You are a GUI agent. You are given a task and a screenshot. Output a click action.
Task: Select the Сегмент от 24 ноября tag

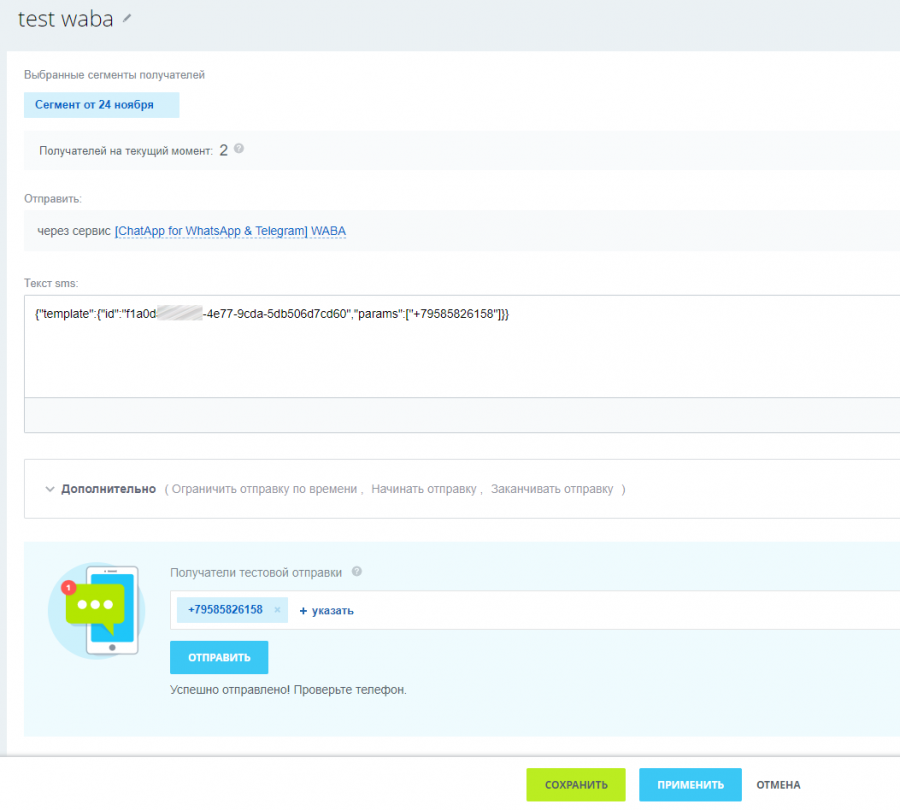tap(101, 104)
